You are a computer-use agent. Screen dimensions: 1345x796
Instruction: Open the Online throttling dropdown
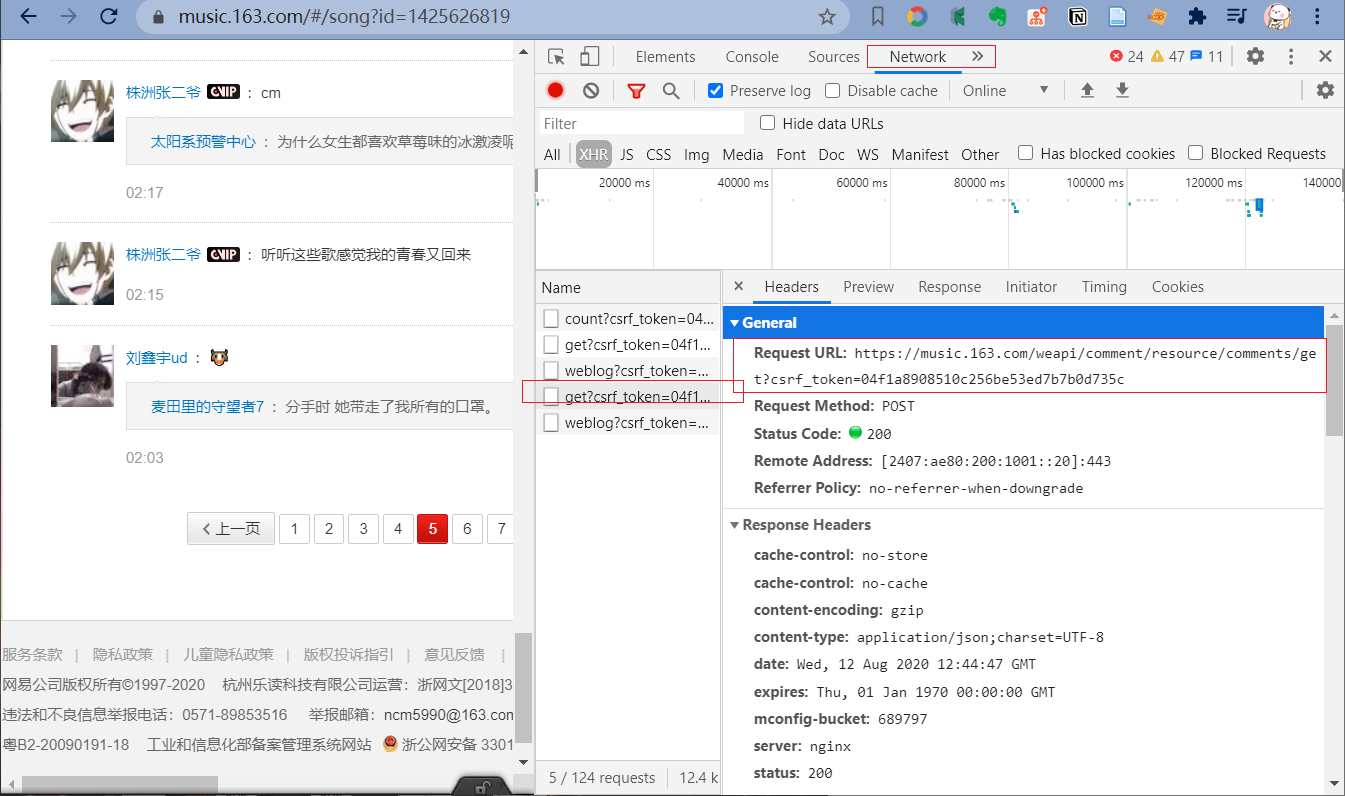[1005, 91]
